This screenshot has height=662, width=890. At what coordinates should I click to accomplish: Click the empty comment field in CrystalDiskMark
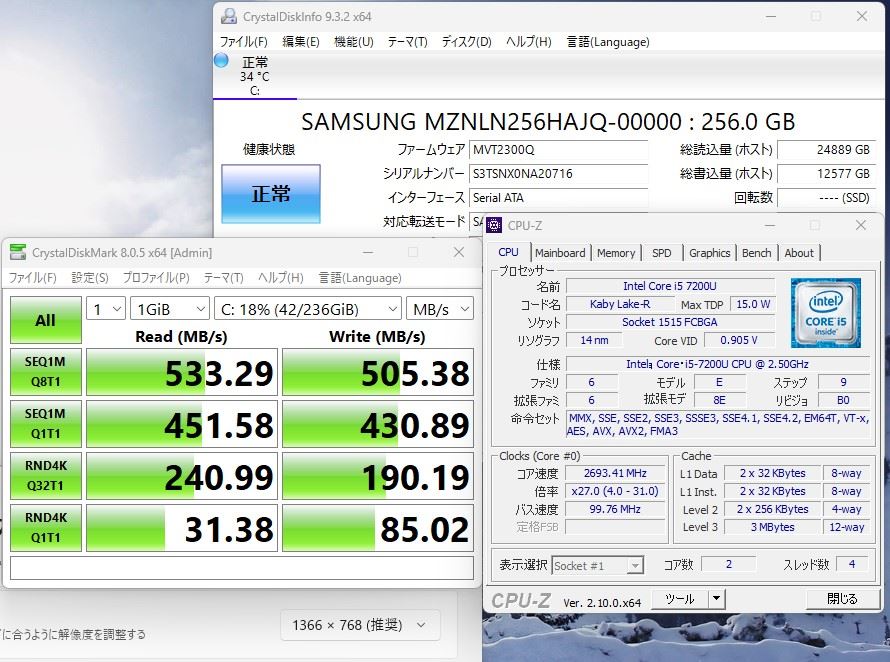(x=242, y=568)
